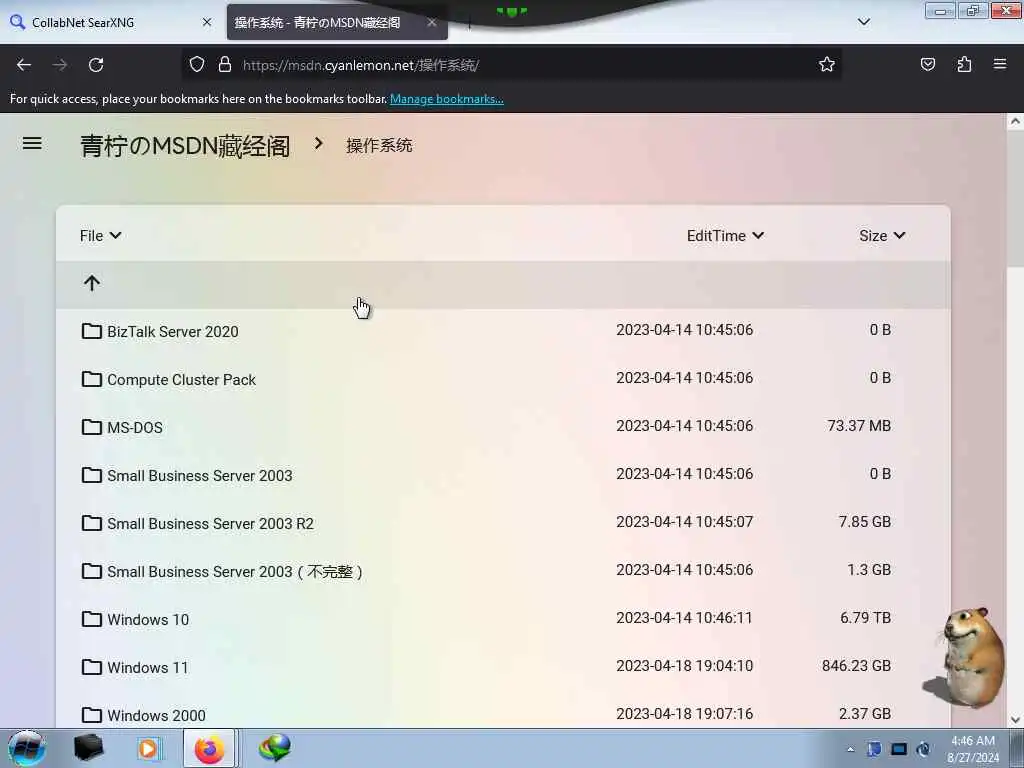Click the 7.85 GB size value

(865, 522)
